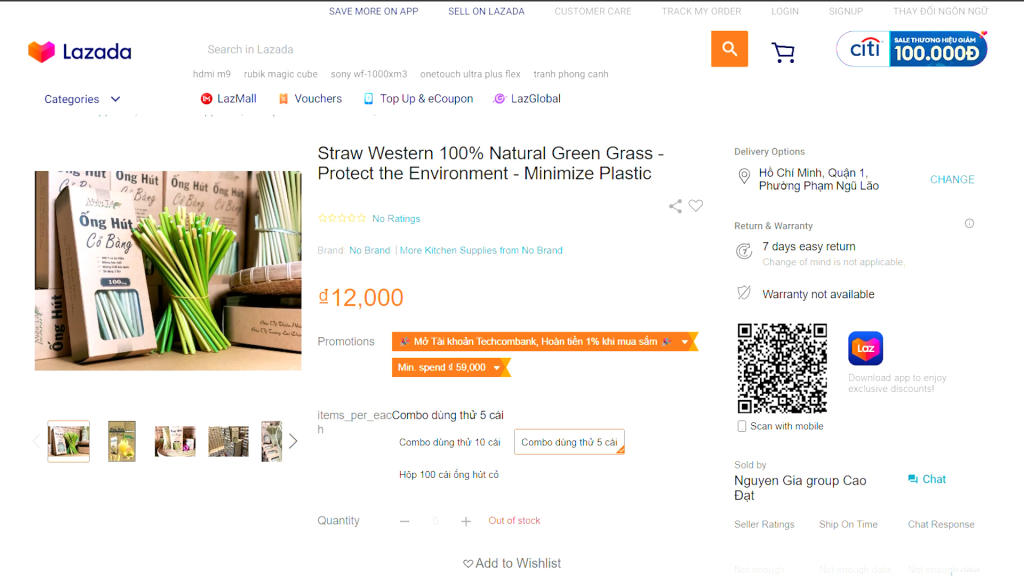This screenshot has height=576, width=1024.
Task: Click the Lazada heart logo
Action: tap(41, 52)
